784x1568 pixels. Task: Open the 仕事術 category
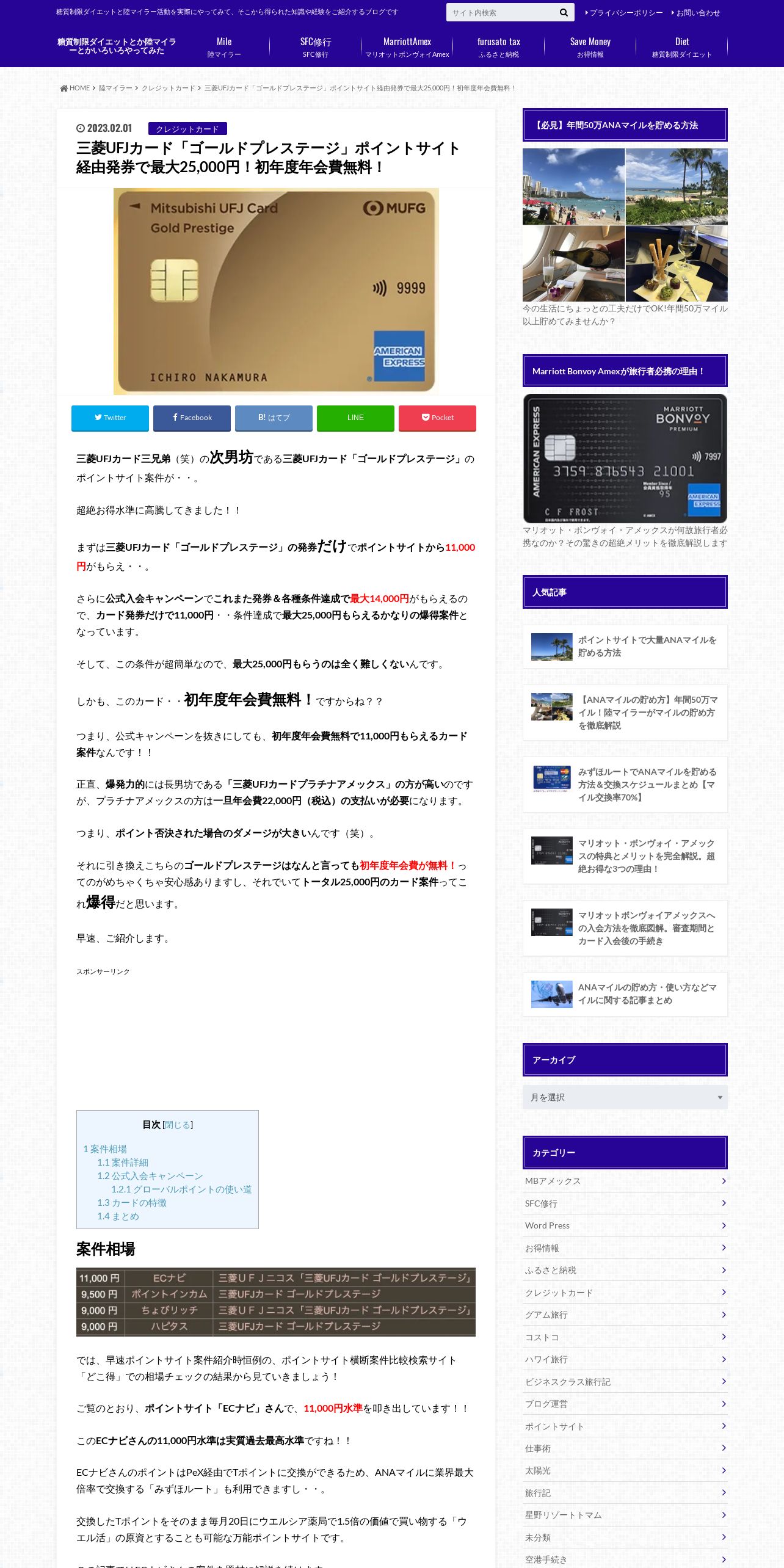click(x=625, y=1448)
